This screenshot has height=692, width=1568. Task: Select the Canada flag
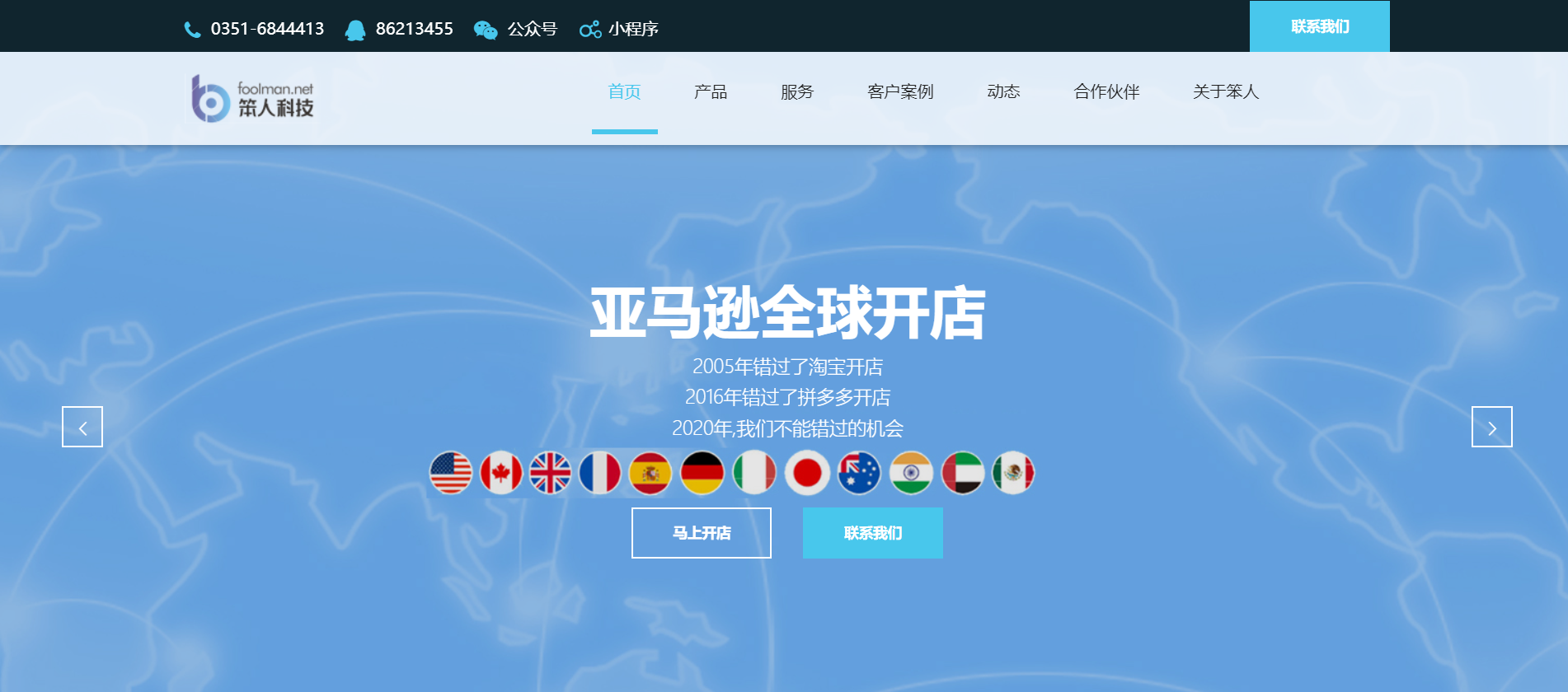click(x=501, y=473)
